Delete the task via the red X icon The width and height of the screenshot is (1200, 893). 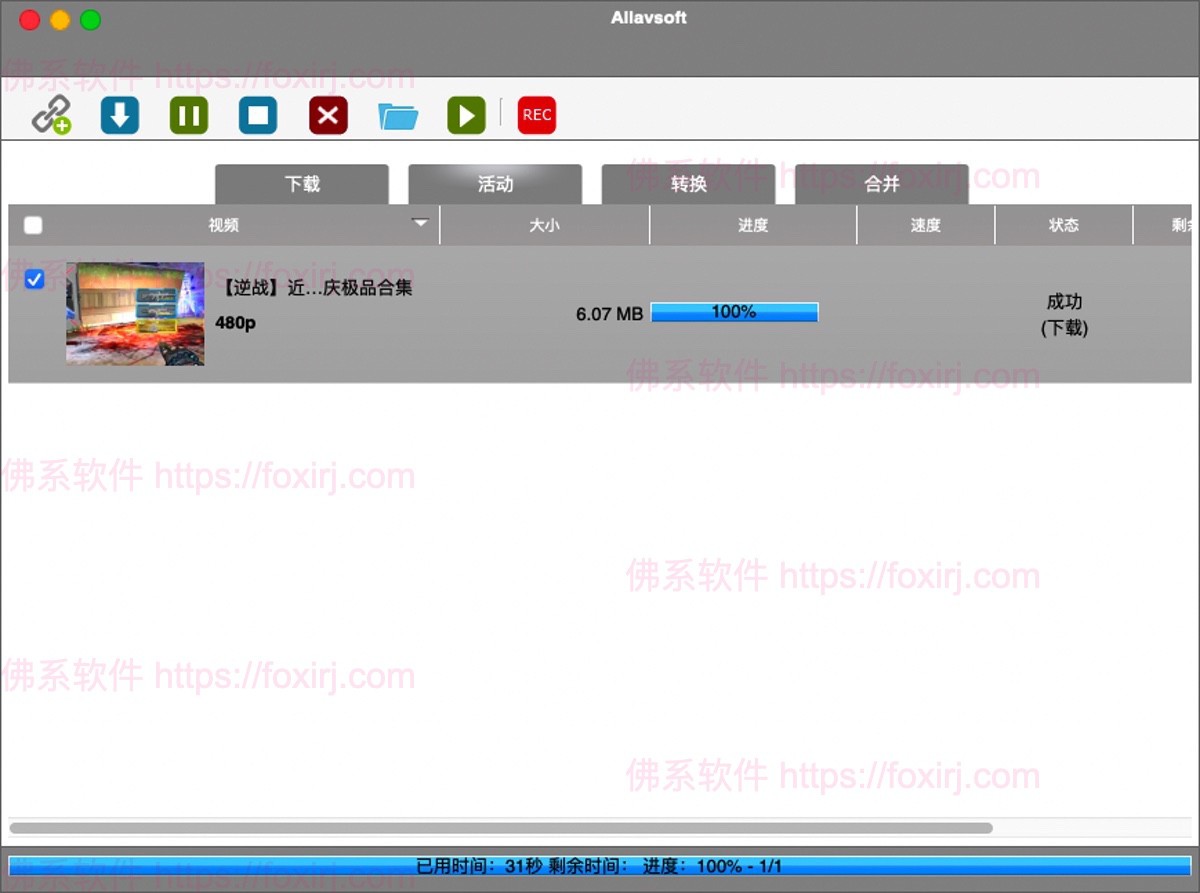pos(328,115)
